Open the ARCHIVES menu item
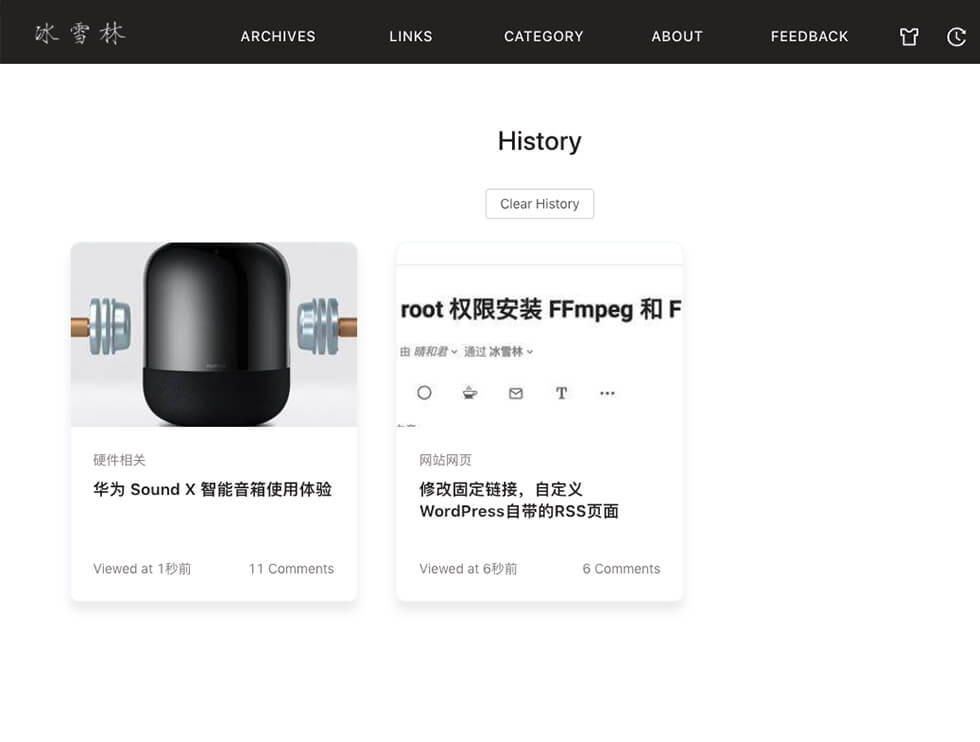This screenshot has width=980, height=742. click(278, 36)
